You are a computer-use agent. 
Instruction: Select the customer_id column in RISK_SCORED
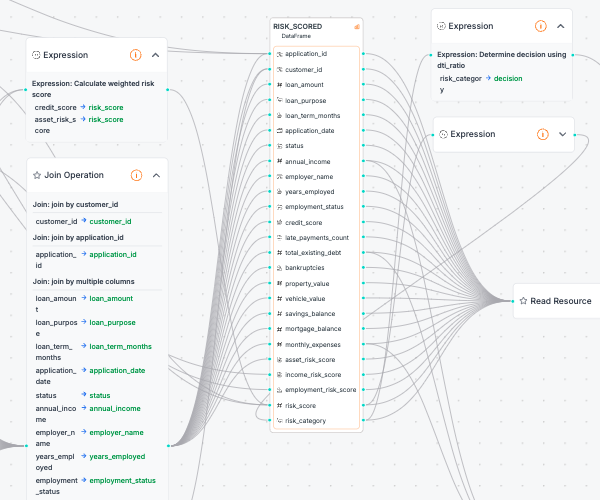pos(316,70)
